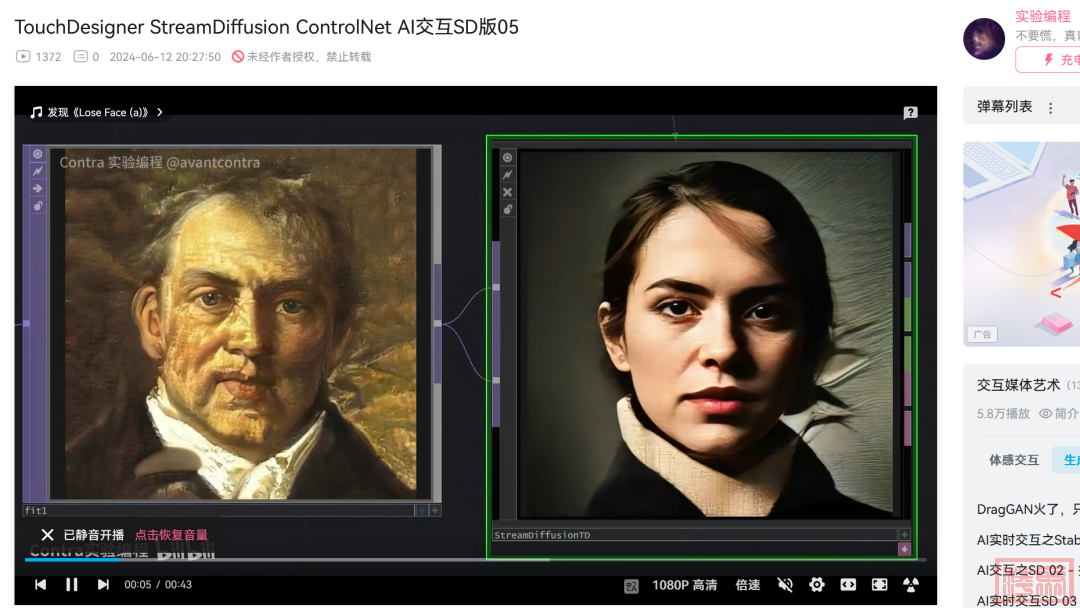Unmute the video with the speaker icon
The width and height of the screenshot is (1080, 608).
coord(785,585)
